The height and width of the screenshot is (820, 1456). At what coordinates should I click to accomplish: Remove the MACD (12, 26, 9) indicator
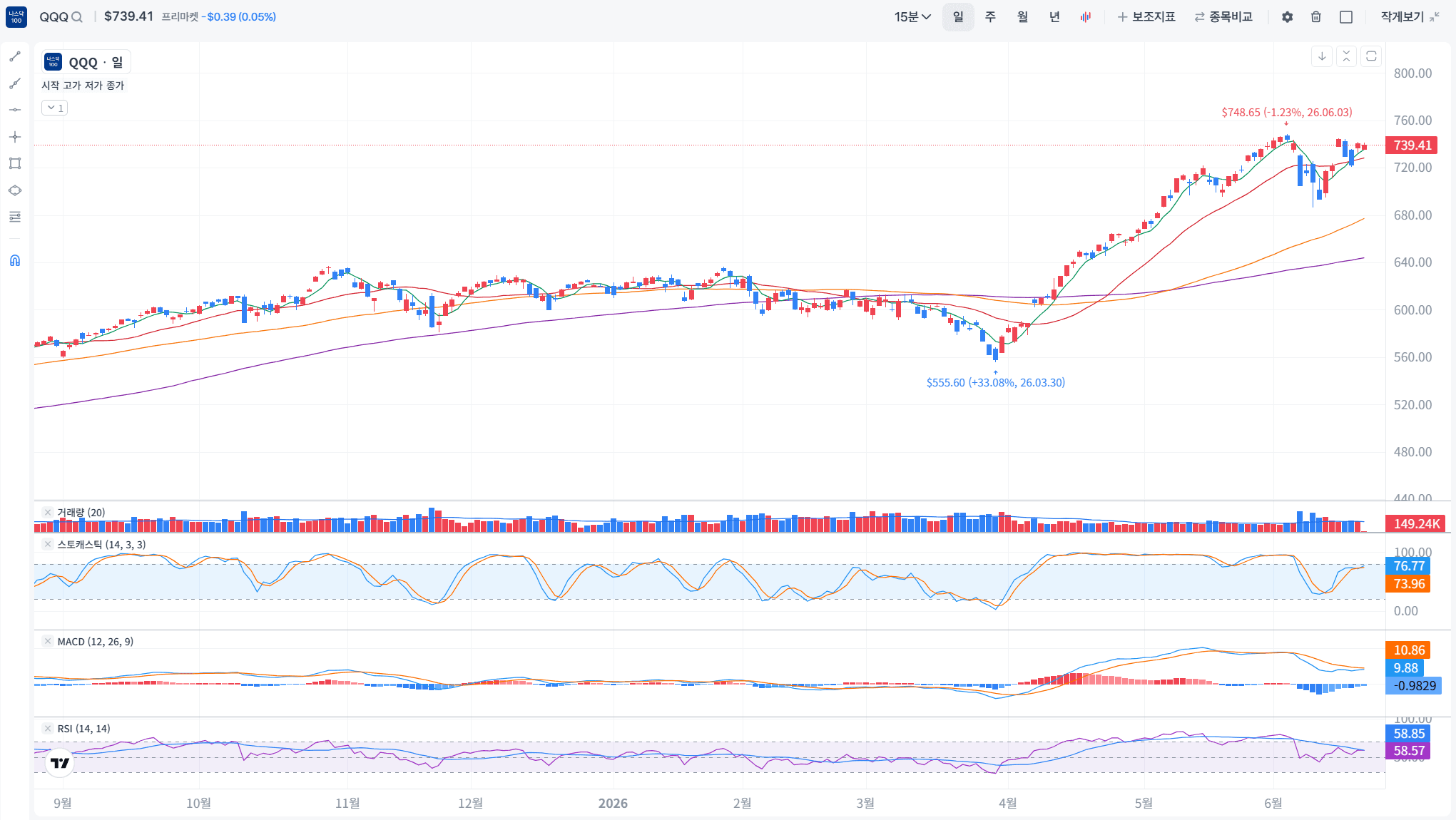tap(48, 641)
